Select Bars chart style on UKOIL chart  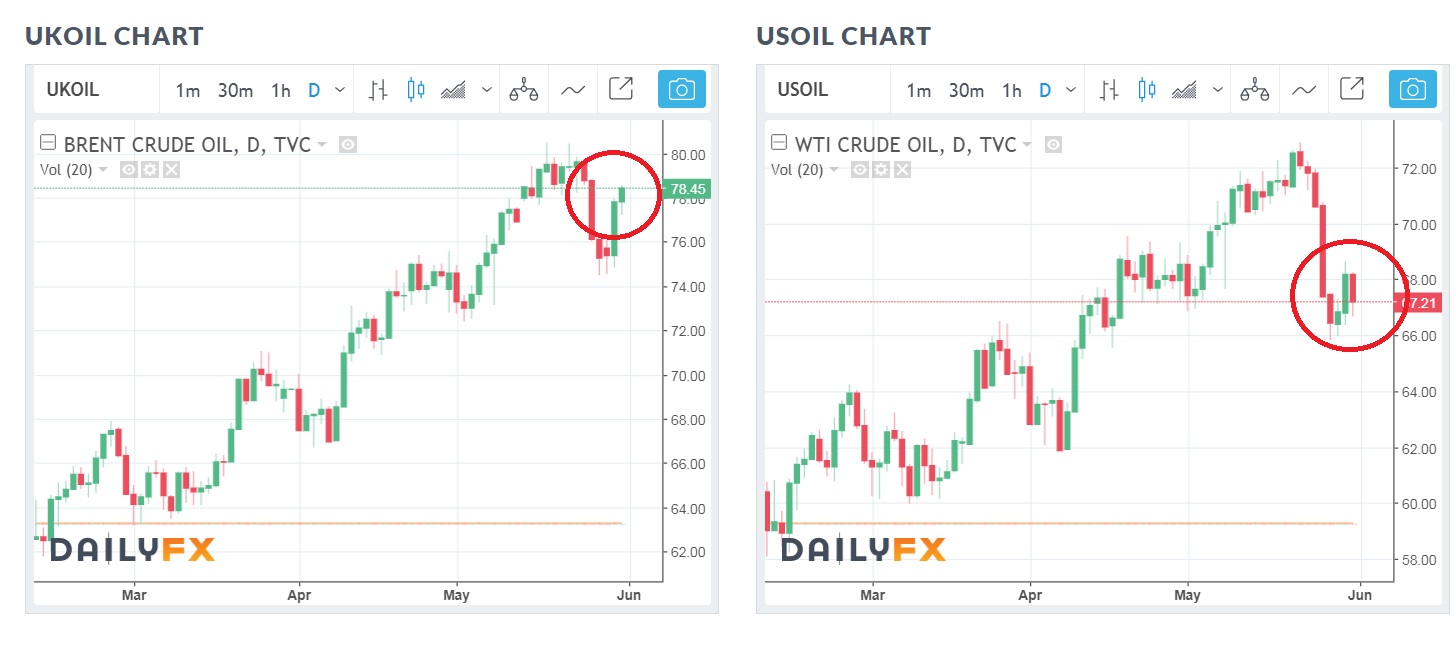[378, 90]
